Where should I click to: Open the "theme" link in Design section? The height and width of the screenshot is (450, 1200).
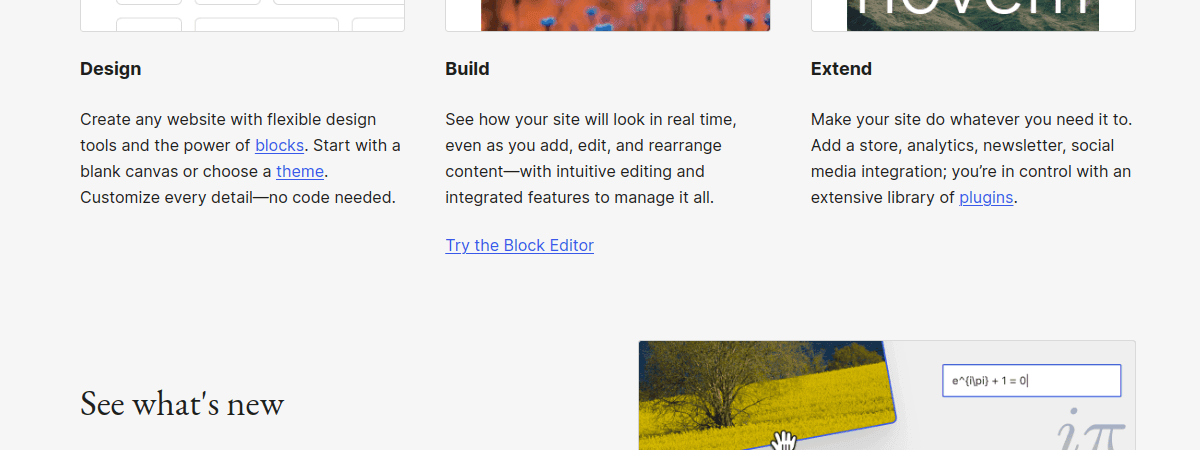[300, 172]
